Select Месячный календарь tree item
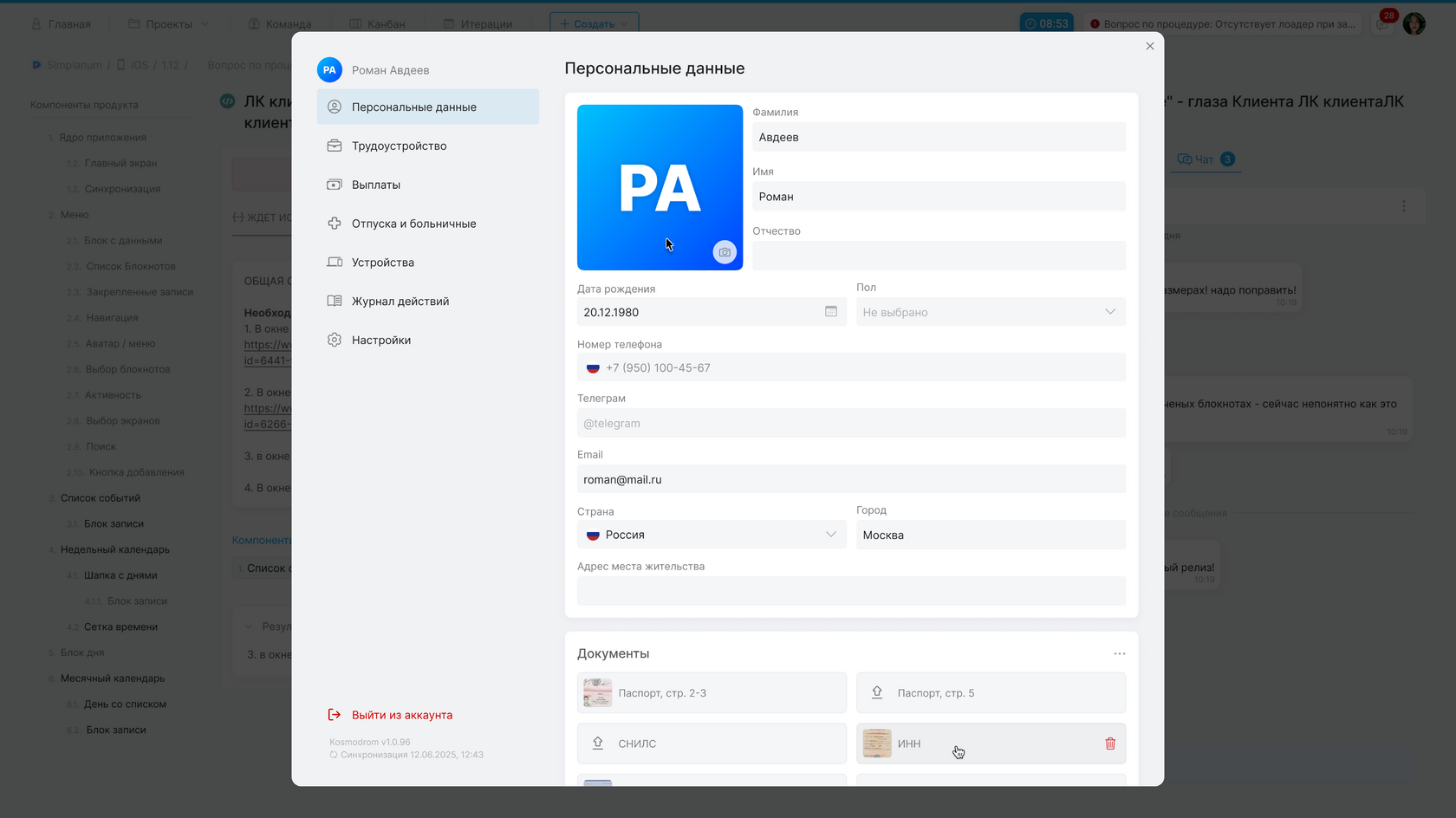 [x=113, y=678]
